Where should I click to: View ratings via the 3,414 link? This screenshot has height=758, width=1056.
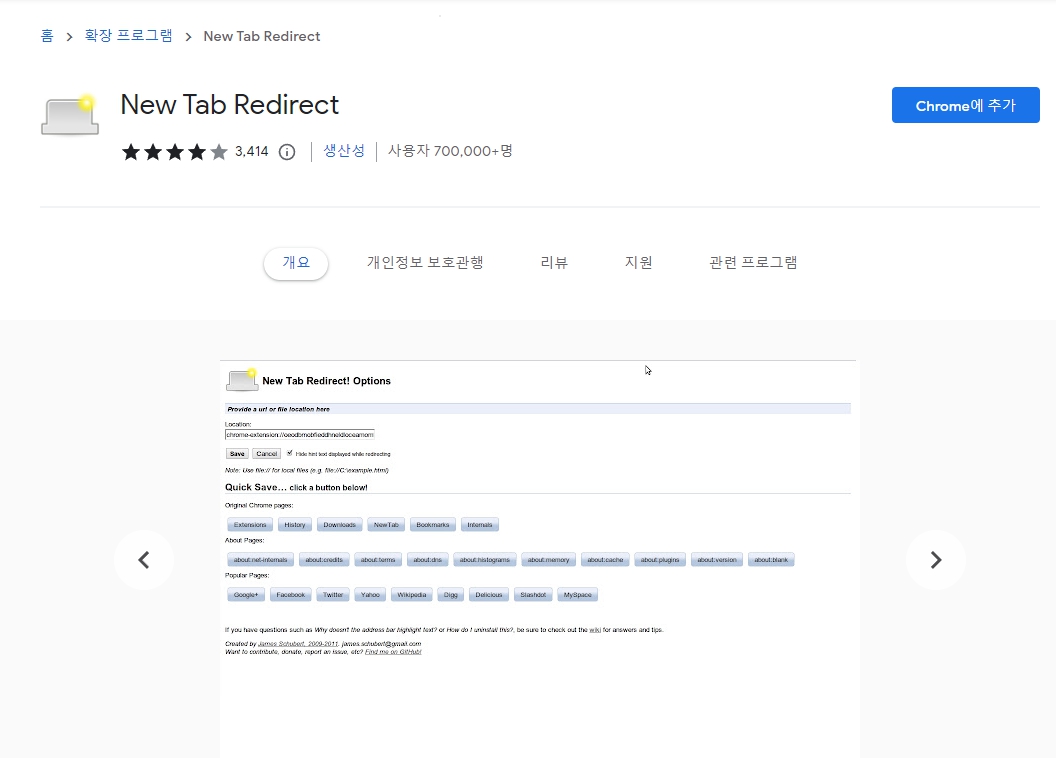click(252, 151)
